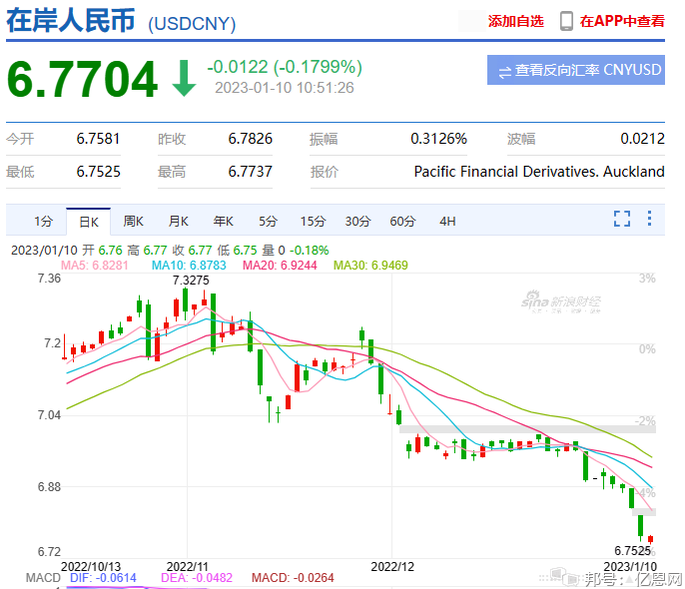Click the 6.7525 low price marker on chart

633,551
